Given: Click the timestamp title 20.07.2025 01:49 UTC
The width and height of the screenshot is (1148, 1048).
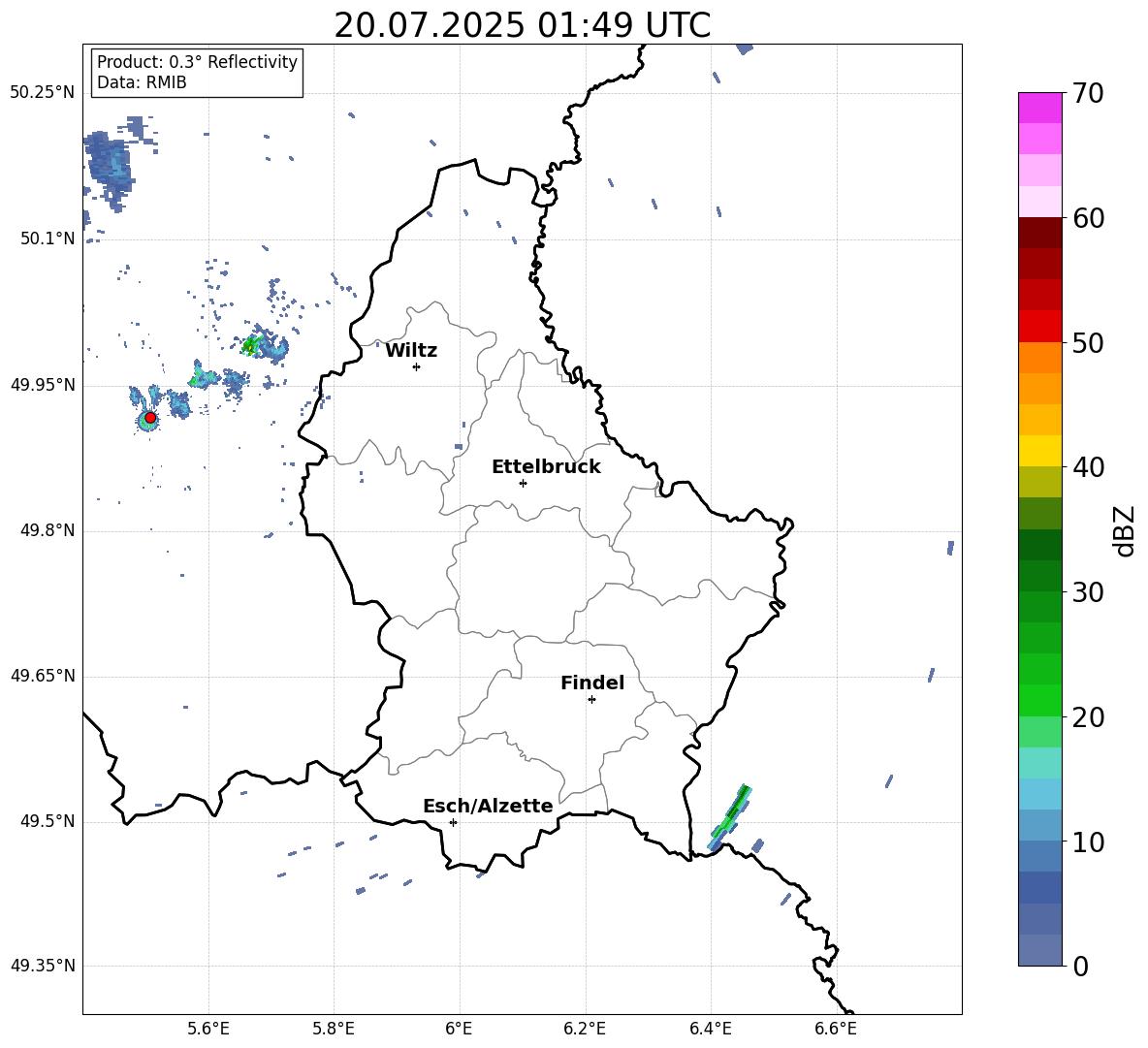Looking at the screenshot, I should pyautogui.click(x=522, y=25).
